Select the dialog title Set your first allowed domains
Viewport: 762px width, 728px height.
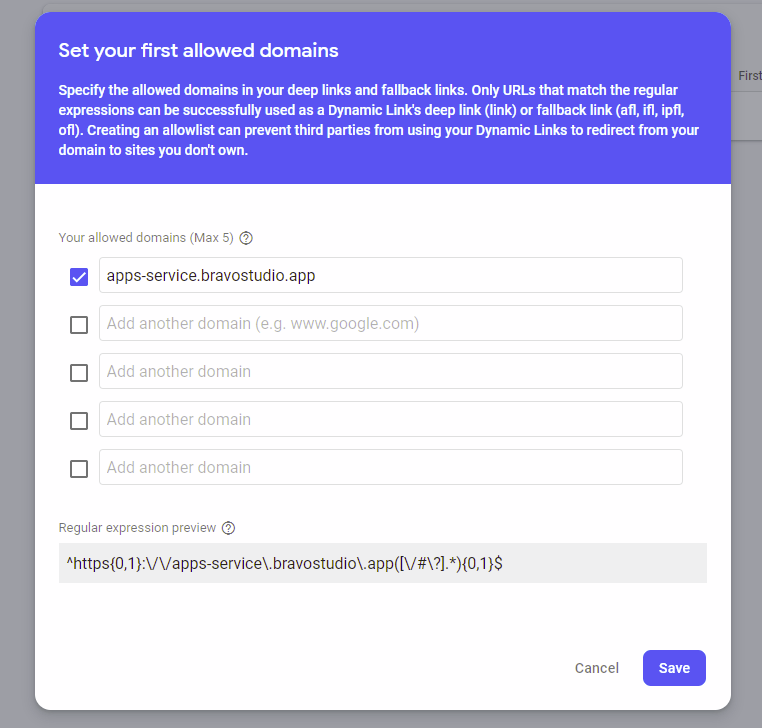tap(198, 51)
